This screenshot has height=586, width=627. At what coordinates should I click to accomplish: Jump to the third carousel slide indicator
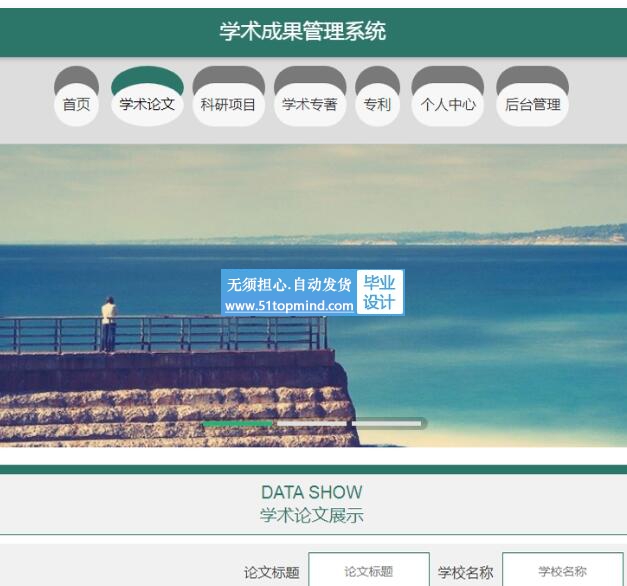(x=387, y=424)
